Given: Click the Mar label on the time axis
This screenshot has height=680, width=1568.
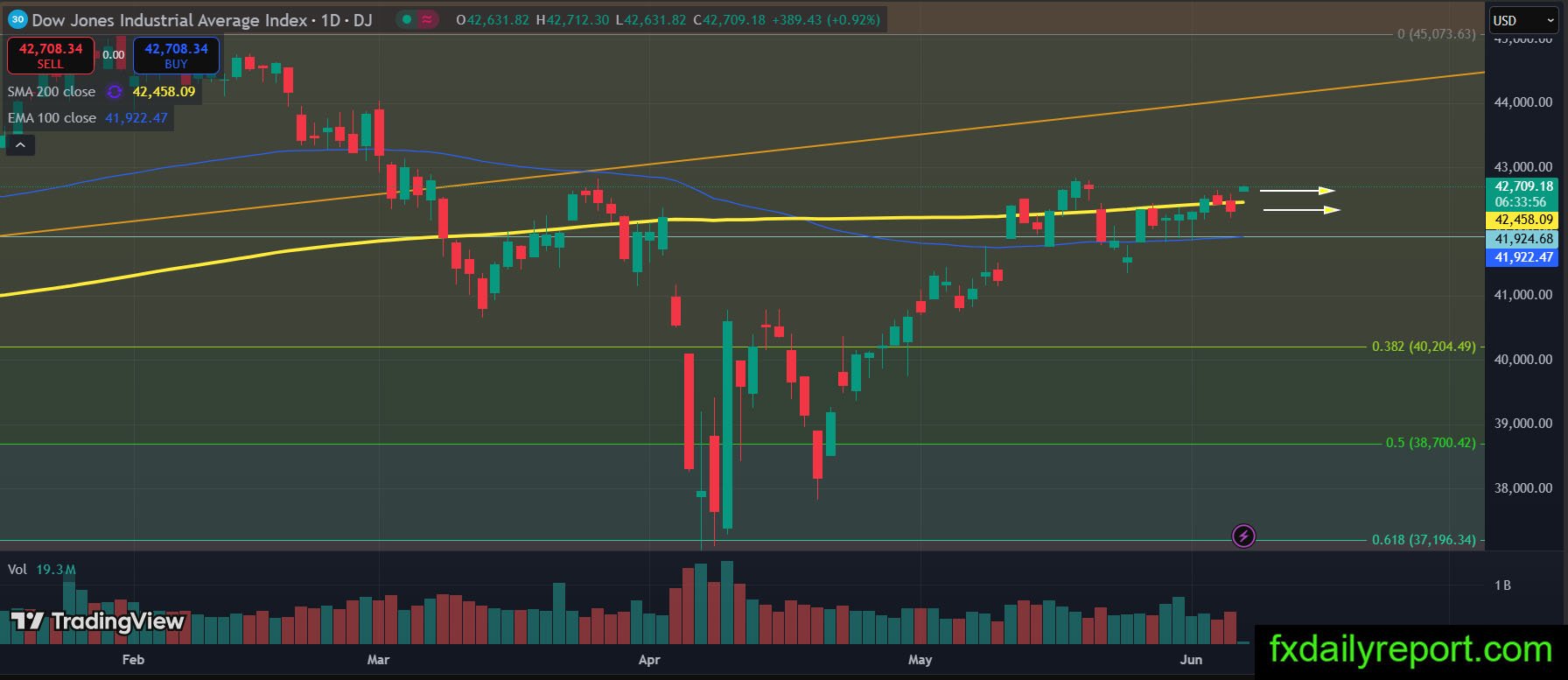Looking at the screenshot, I should point(378,659).
